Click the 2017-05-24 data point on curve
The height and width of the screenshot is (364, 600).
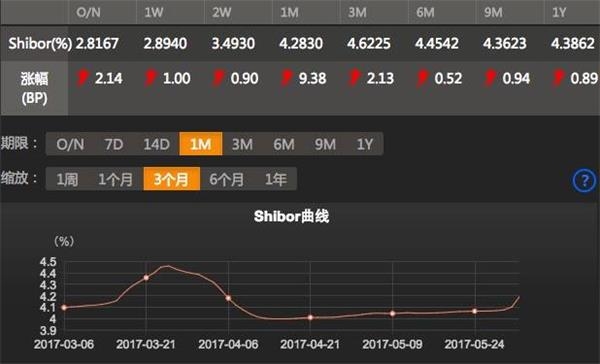pyautogui.click(x=475, y=311)
